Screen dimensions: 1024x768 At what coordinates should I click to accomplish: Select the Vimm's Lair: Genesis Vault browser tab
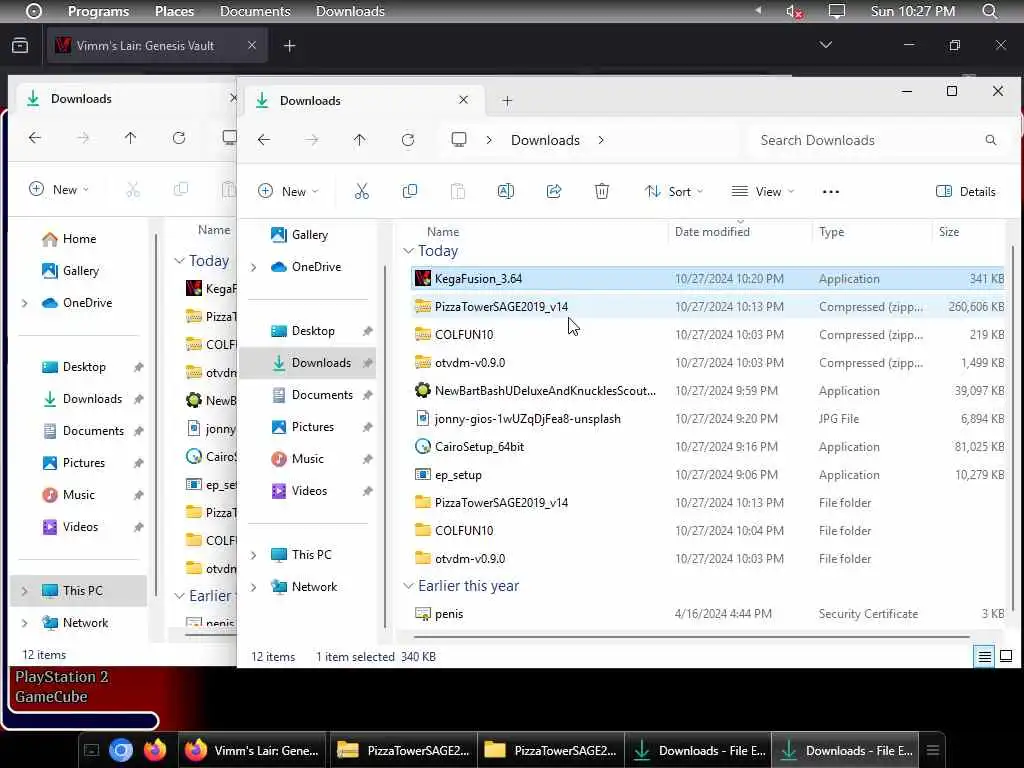157,46
